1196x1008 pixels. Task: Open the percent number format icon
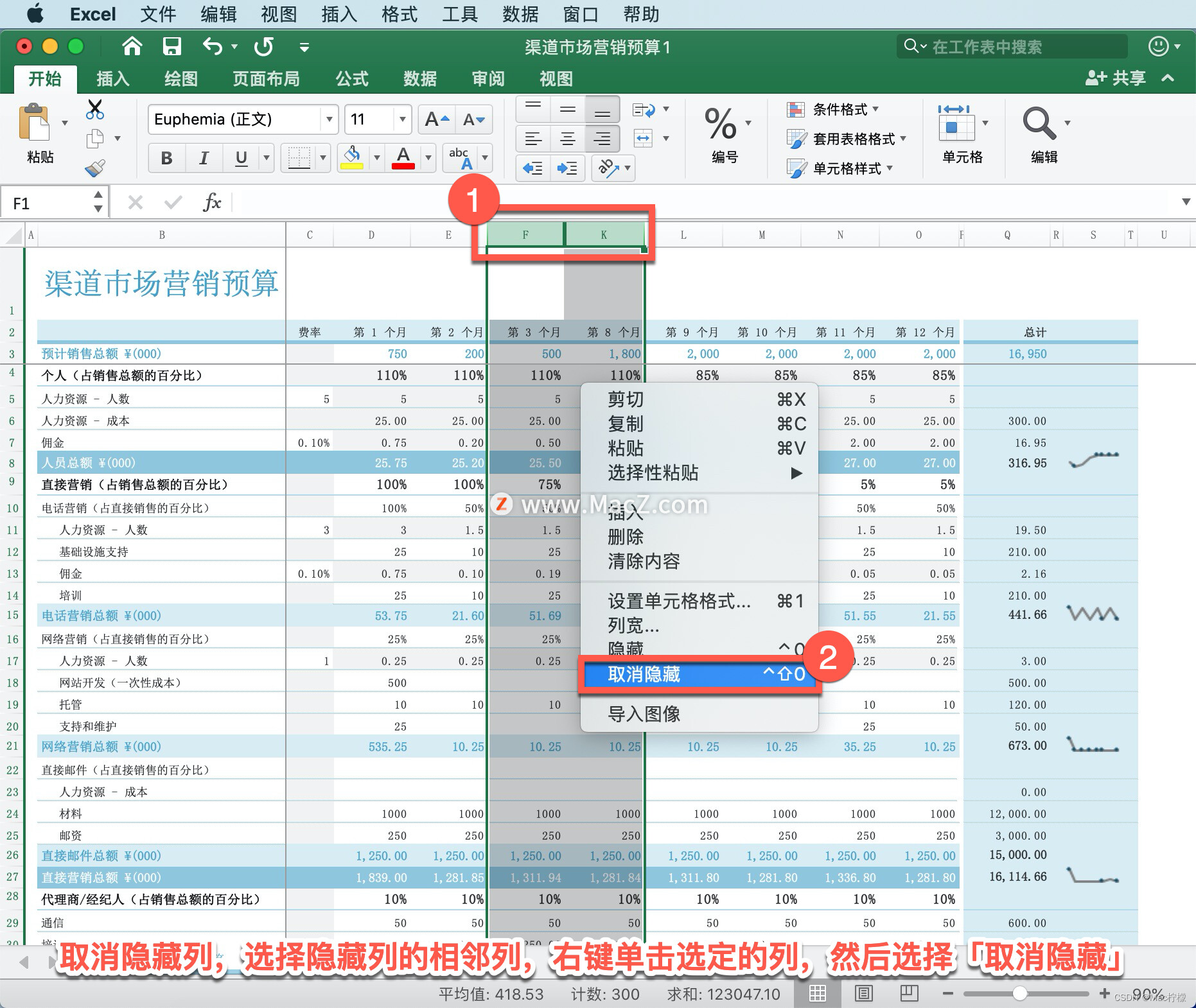coord(720,123)
